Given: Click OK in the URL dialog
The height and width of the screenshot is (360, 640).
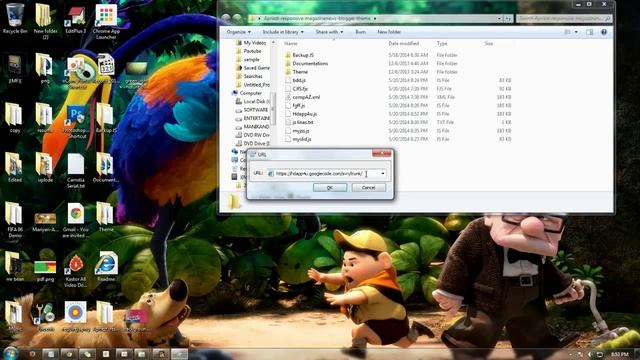Looking at the screenshot, I should coord(330,188).
